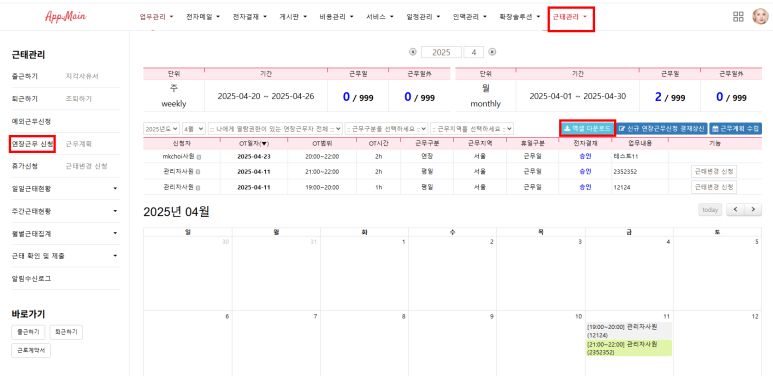Open the 인맥관리 menu
This screenshot has height=376, width=773.
469,16
